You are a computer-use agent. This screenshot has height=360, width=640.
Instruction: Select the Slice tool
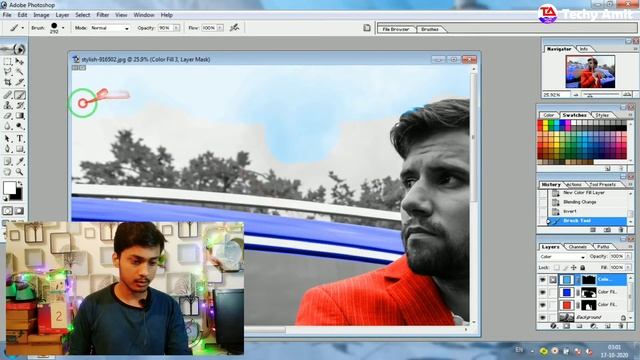click(x=19, y=82)
